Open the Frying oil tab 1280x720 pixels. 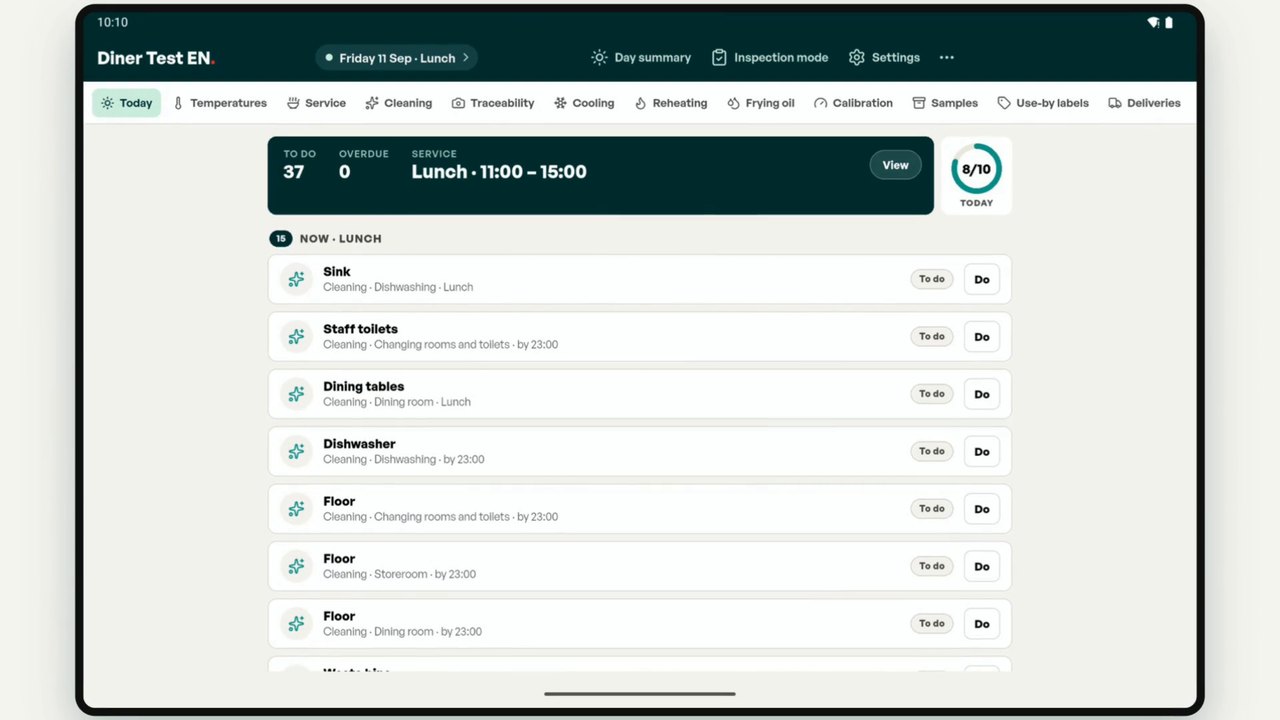point(760,103)
